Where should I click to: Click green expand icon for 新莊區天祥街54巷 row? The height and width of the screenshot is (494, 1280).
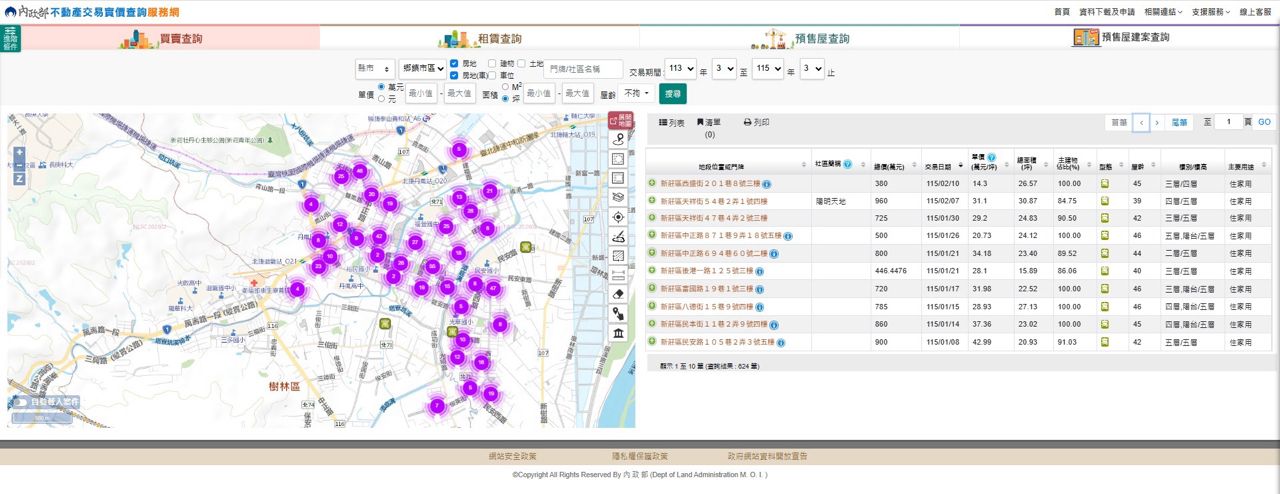pyautogui.click(x=652, y=201)
